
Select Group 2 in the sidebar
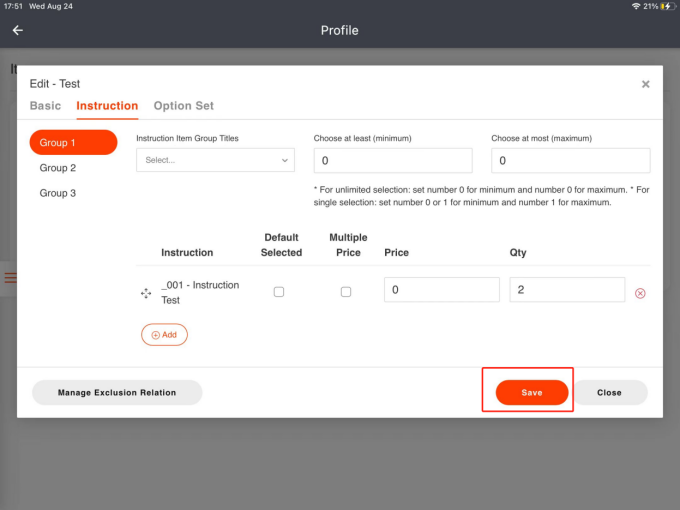click(58, 168)
